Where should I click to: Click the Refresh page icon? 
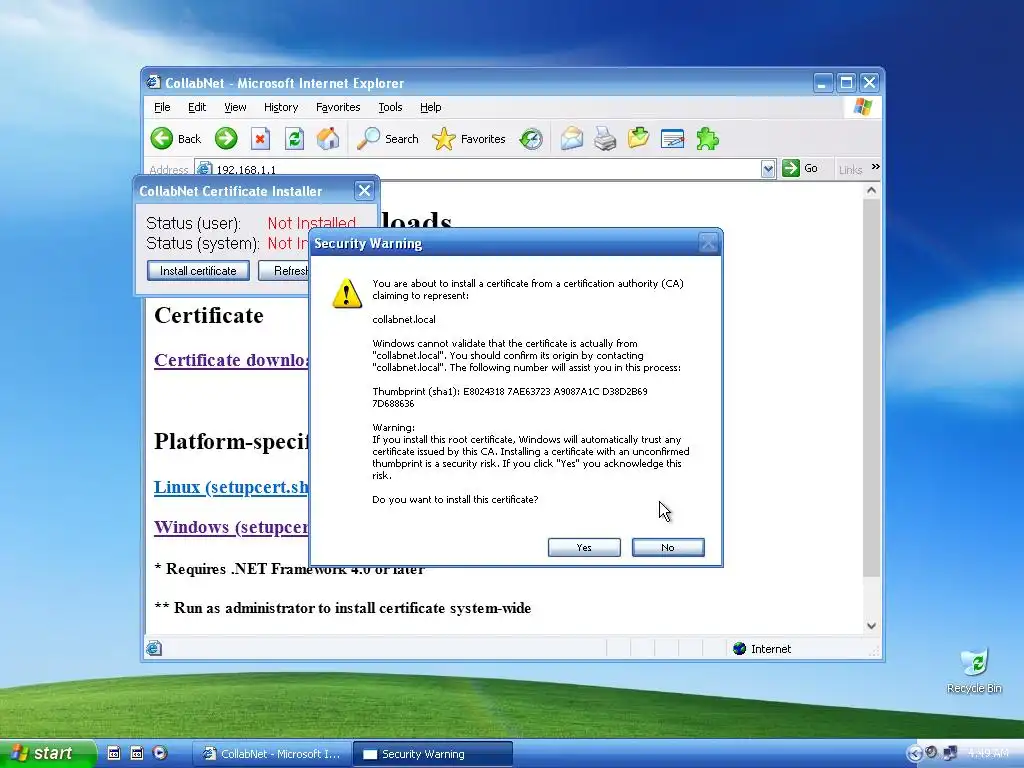[294, 138]
